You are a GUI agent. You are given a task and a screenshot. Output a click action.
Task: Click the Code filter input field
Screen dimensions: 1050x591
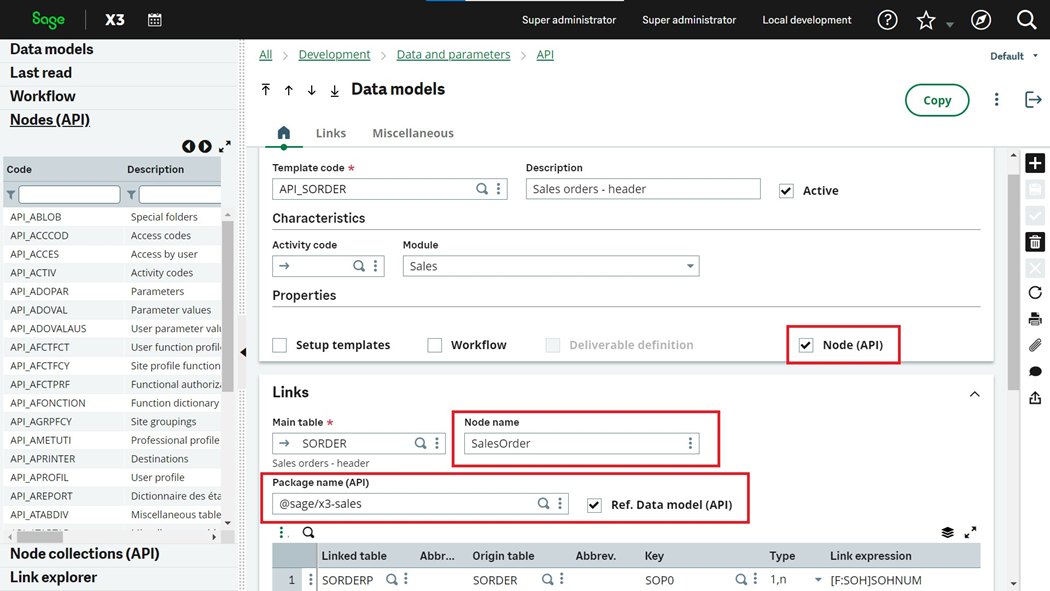click(69, 194)
